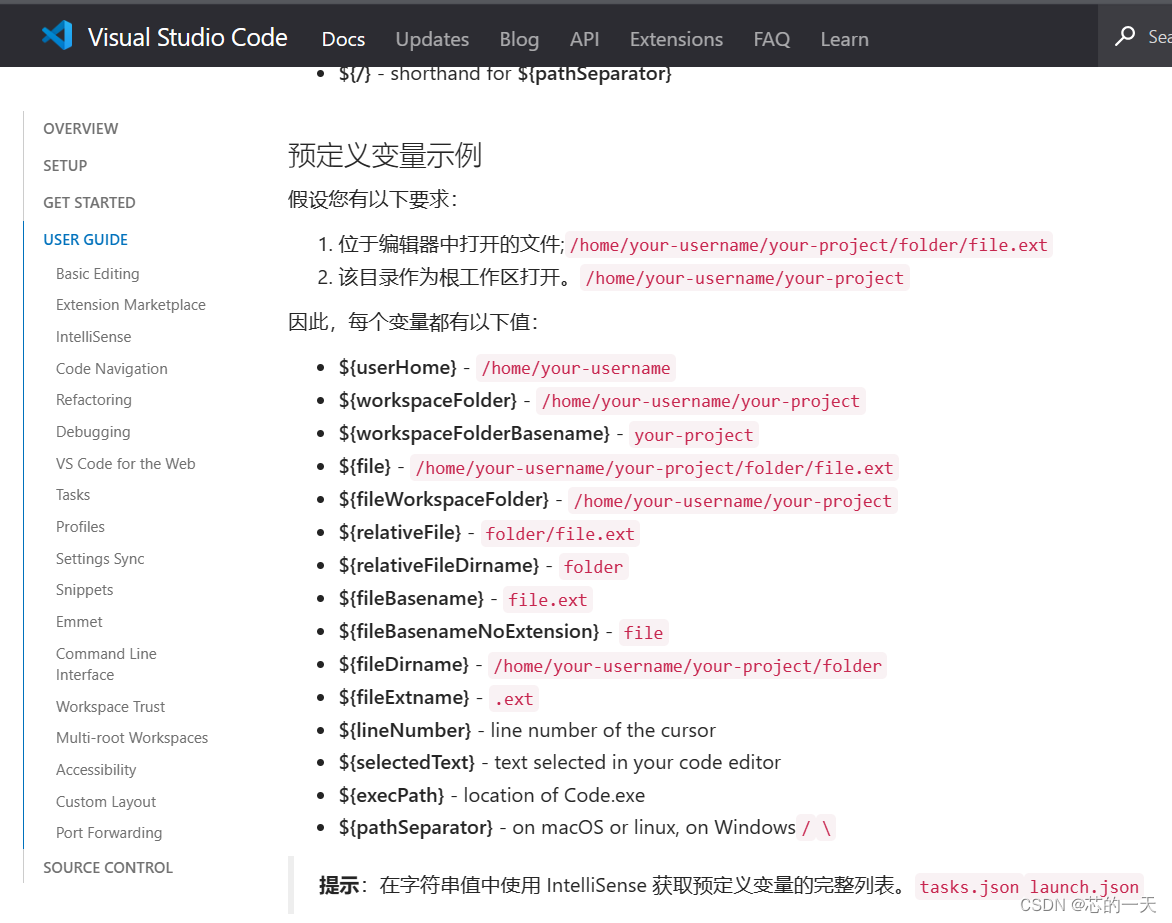Expand the GET STARTED sidebar section

(89, 203)
